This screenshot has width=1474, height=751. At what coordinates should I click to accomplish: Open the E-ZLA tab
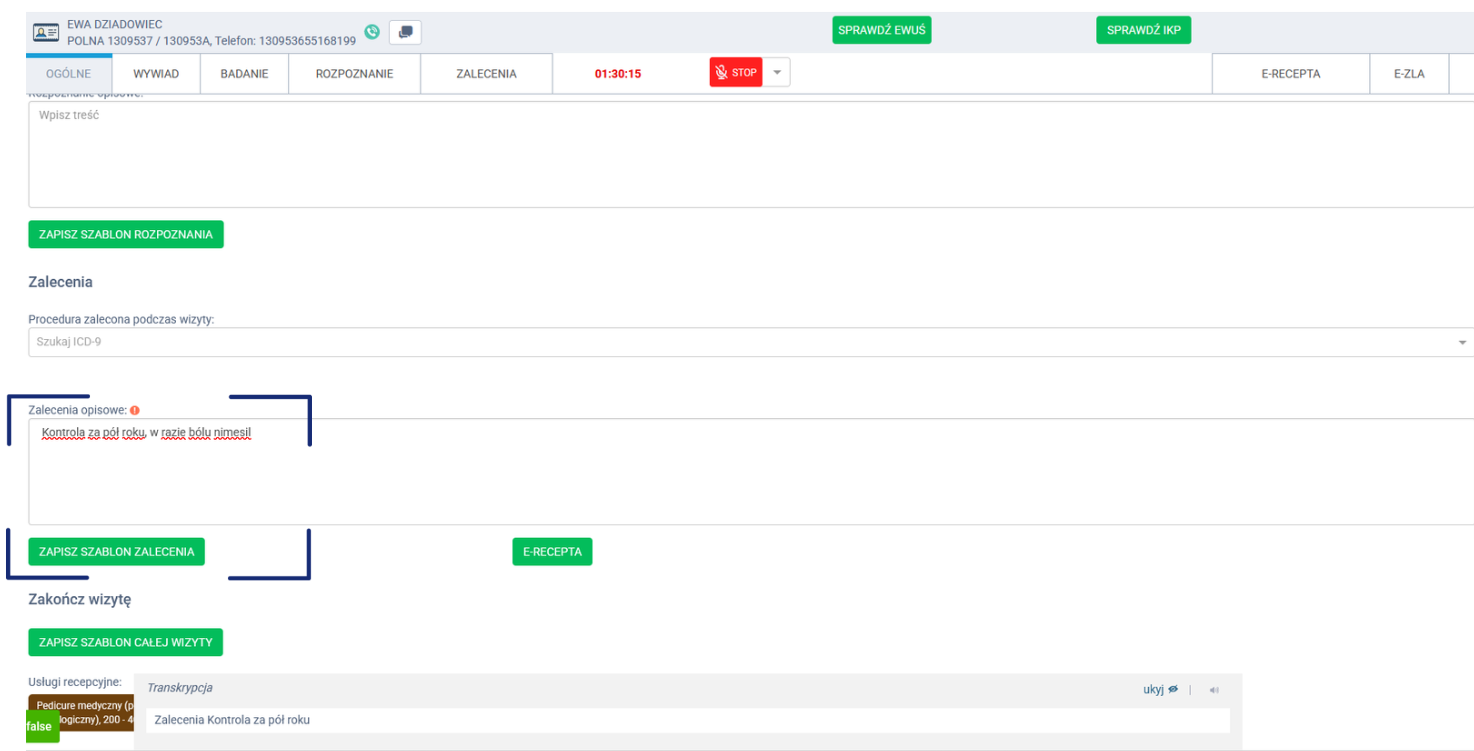point(1408,74)
